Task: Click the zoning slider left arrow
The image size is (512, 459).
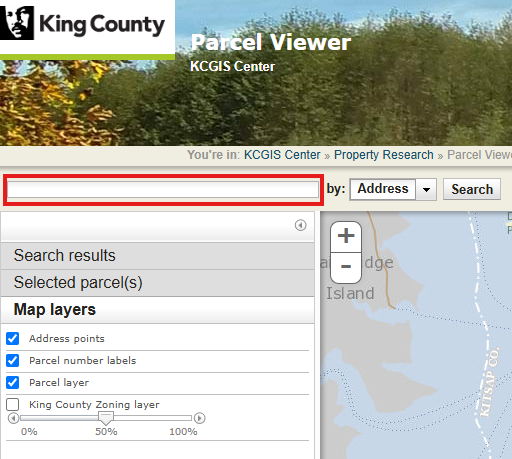Action: (13, 418)
